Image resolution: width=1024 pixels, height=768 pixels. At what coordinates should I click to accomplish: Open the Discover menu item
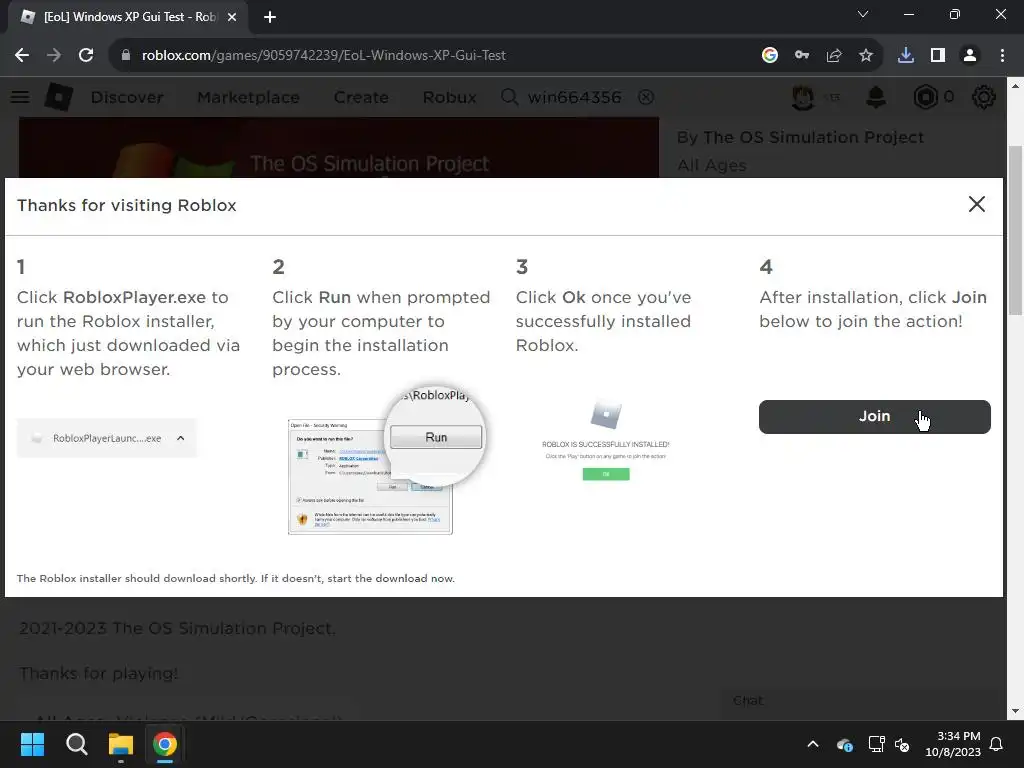pos(127,97)
